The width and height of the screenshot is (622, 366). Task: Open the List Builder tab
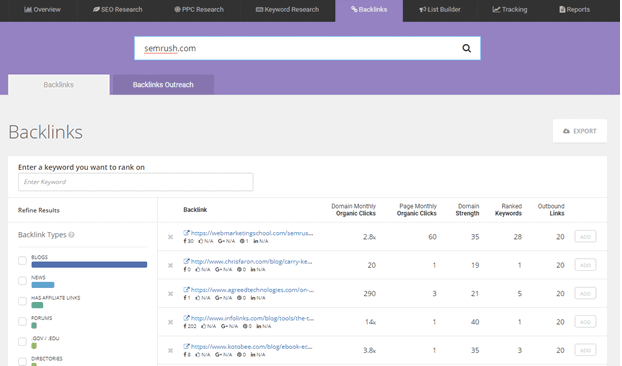click(440, 10)
